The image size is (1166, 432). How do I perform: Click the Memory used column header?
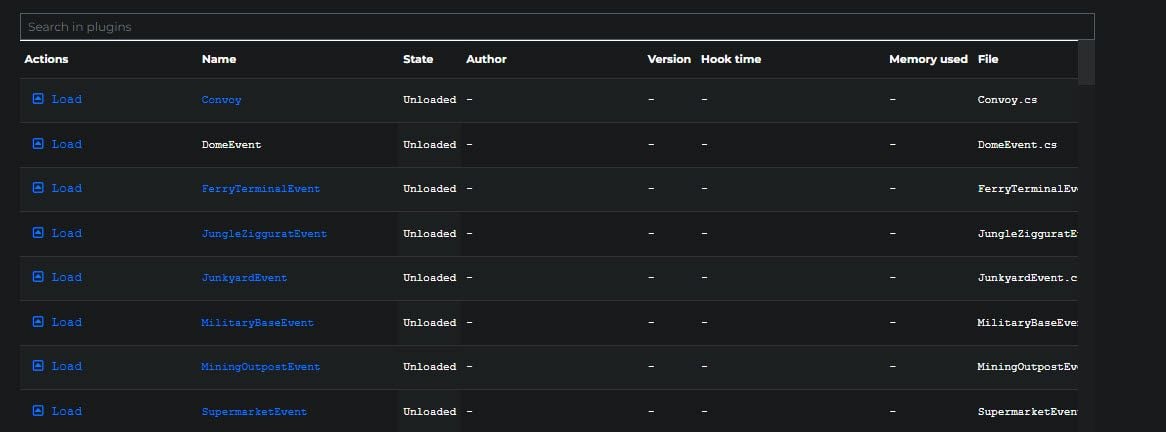coord(928,59)
